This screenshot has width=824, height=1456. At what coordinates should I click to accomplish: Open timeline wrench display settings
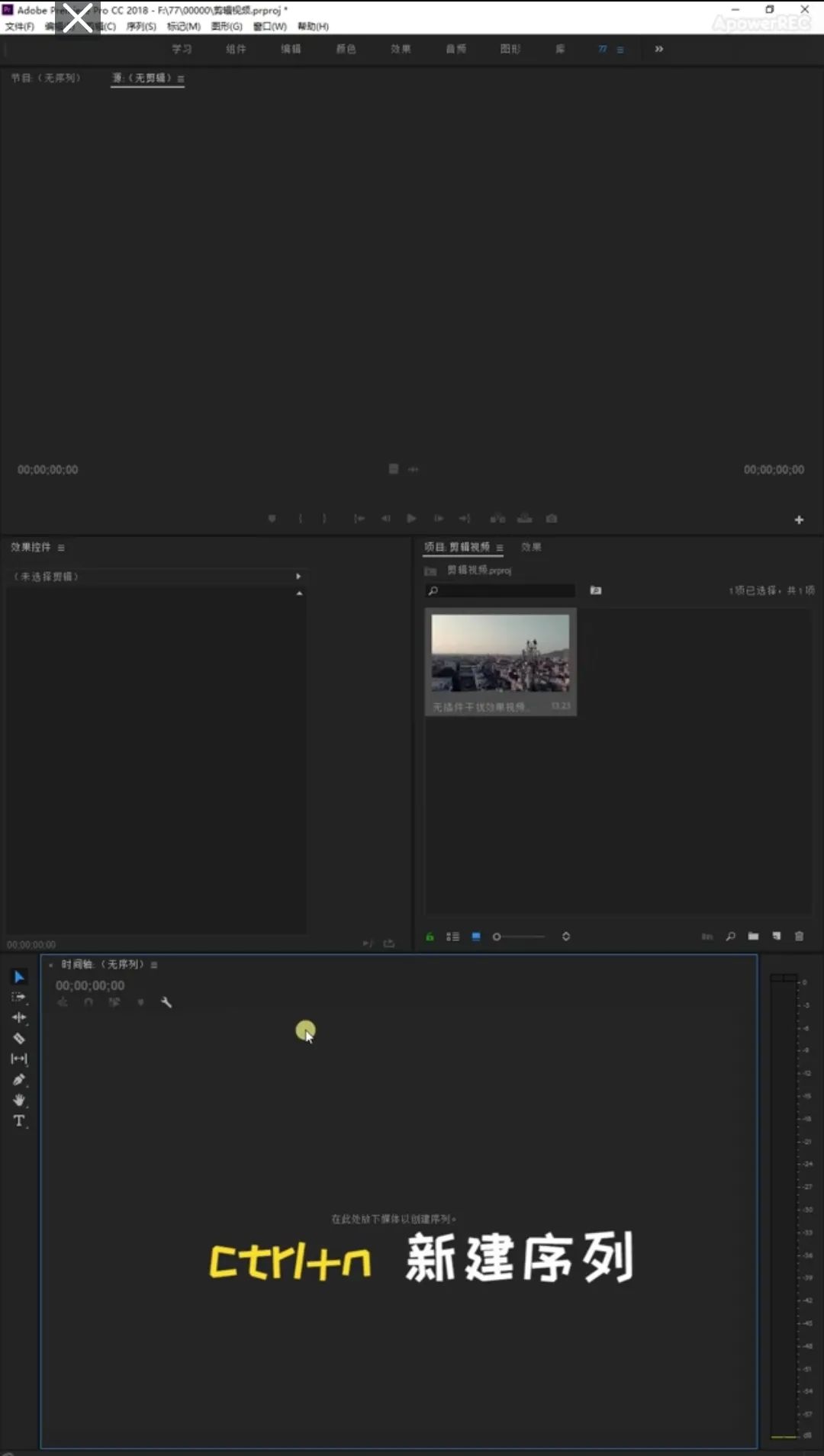[166, 1002]
